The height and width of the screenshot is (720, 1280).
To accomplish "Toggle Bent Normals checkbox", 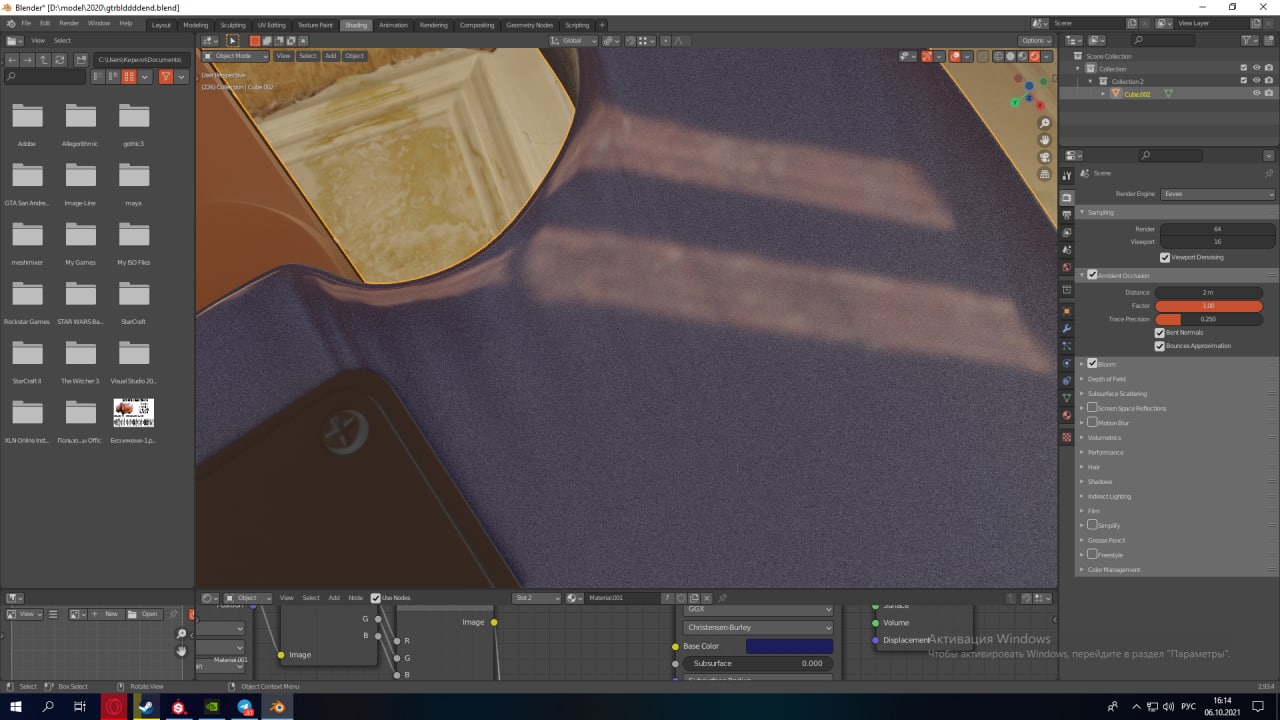I will pyautogui.click(x=1160, y=332).
